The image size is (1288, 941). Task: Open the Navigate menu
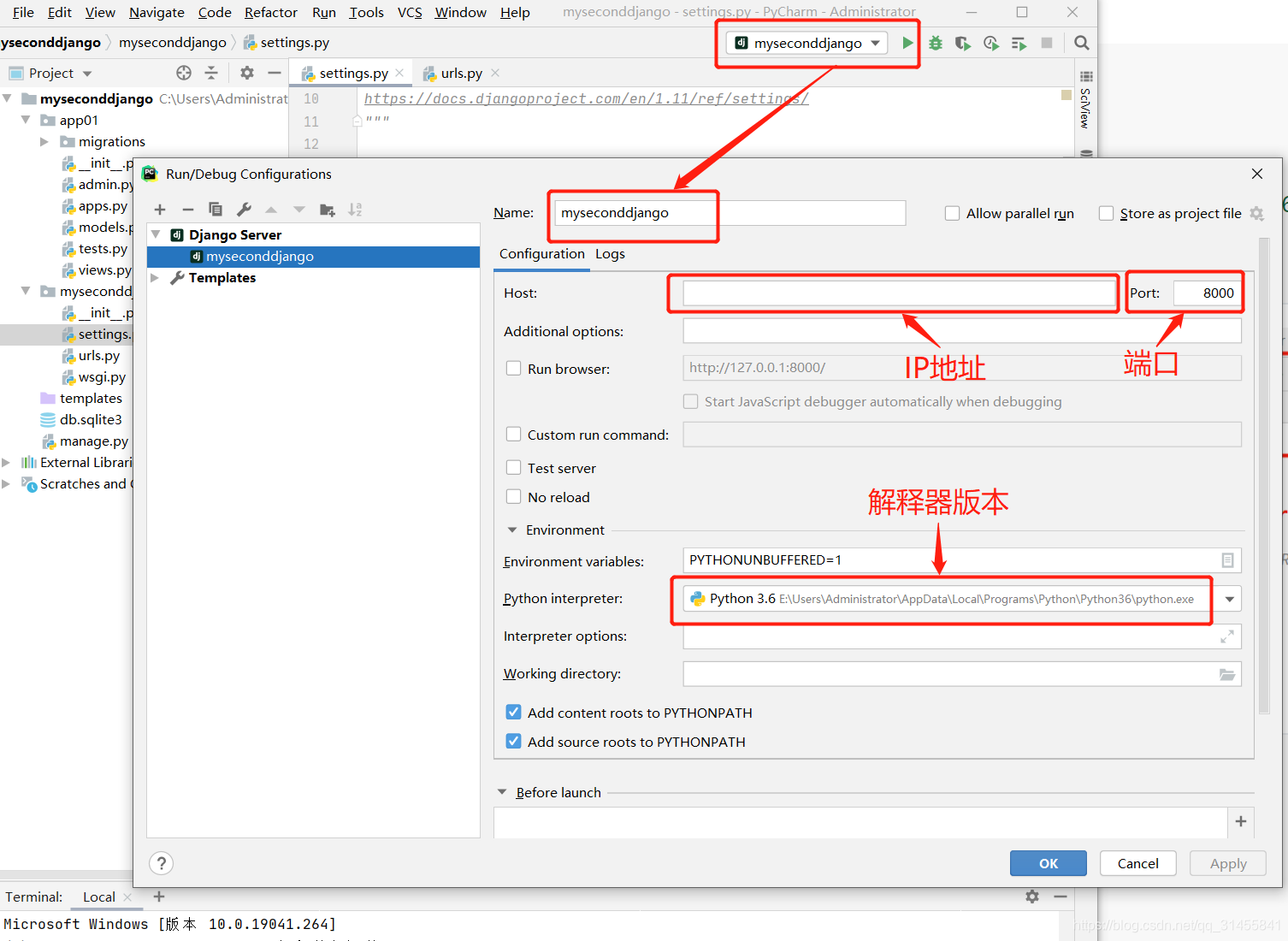(x=157, y=12)
